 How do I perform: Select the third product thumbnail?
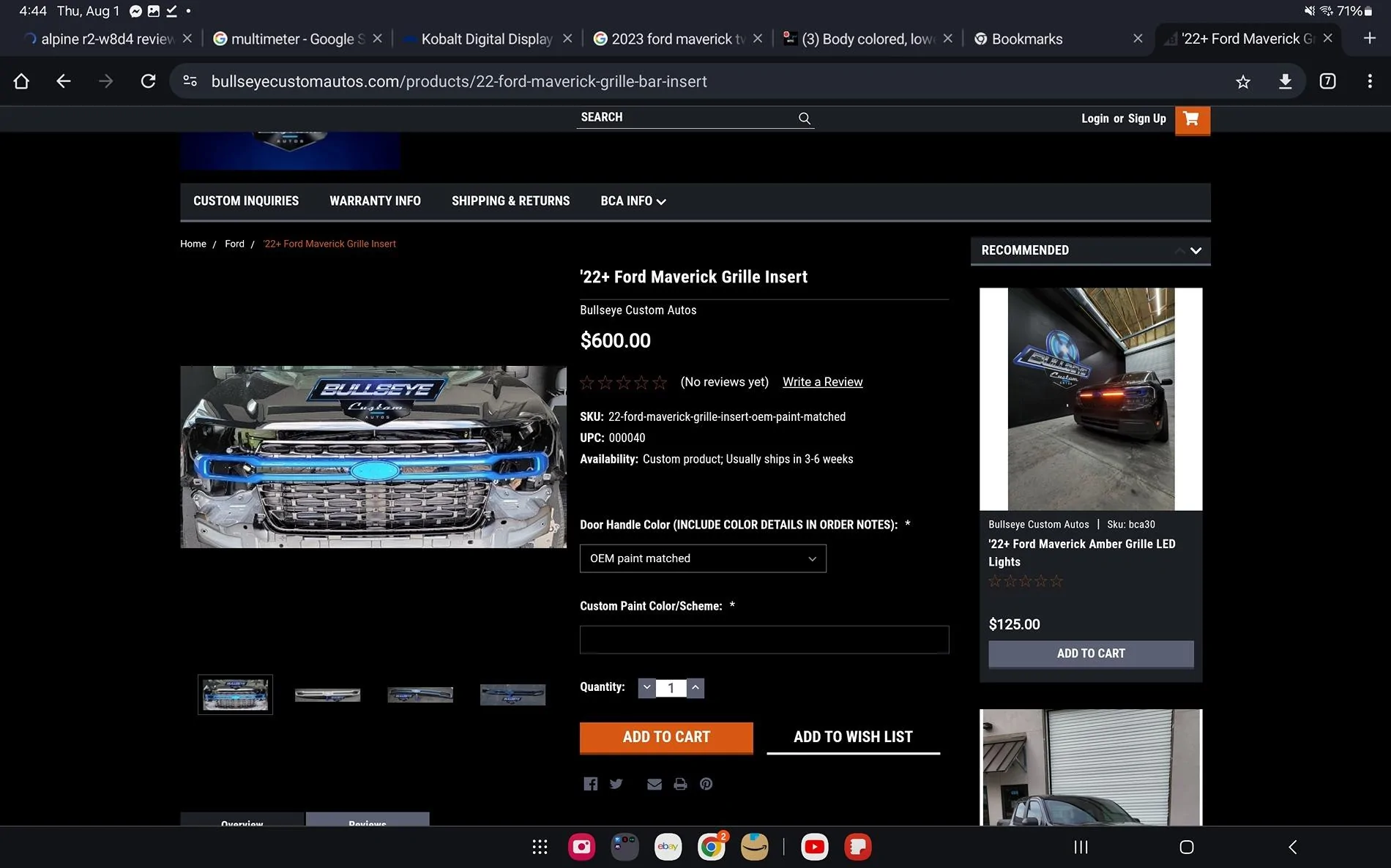420,695
